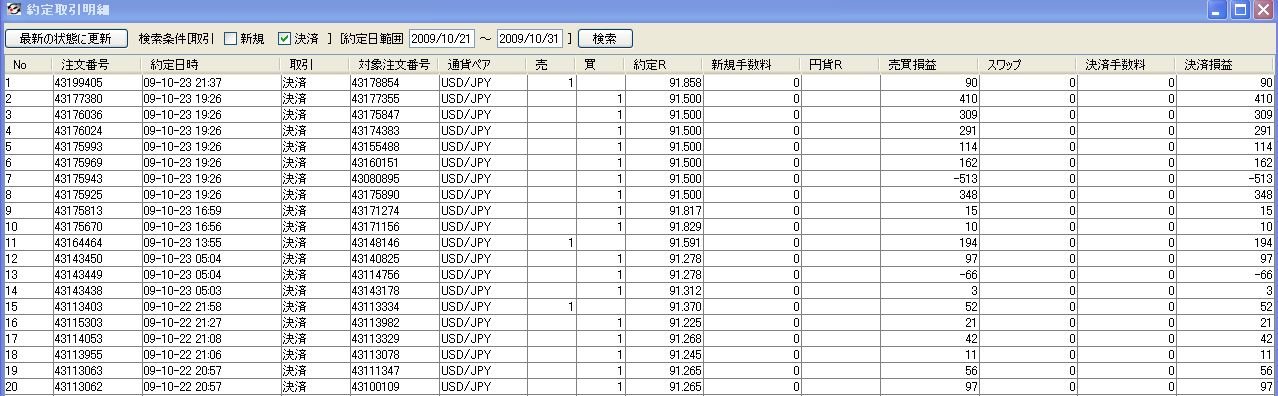This screenshot has width=1278, height=396.
Task: Click the 決済手数料 column header
Action: point(1126,65)
